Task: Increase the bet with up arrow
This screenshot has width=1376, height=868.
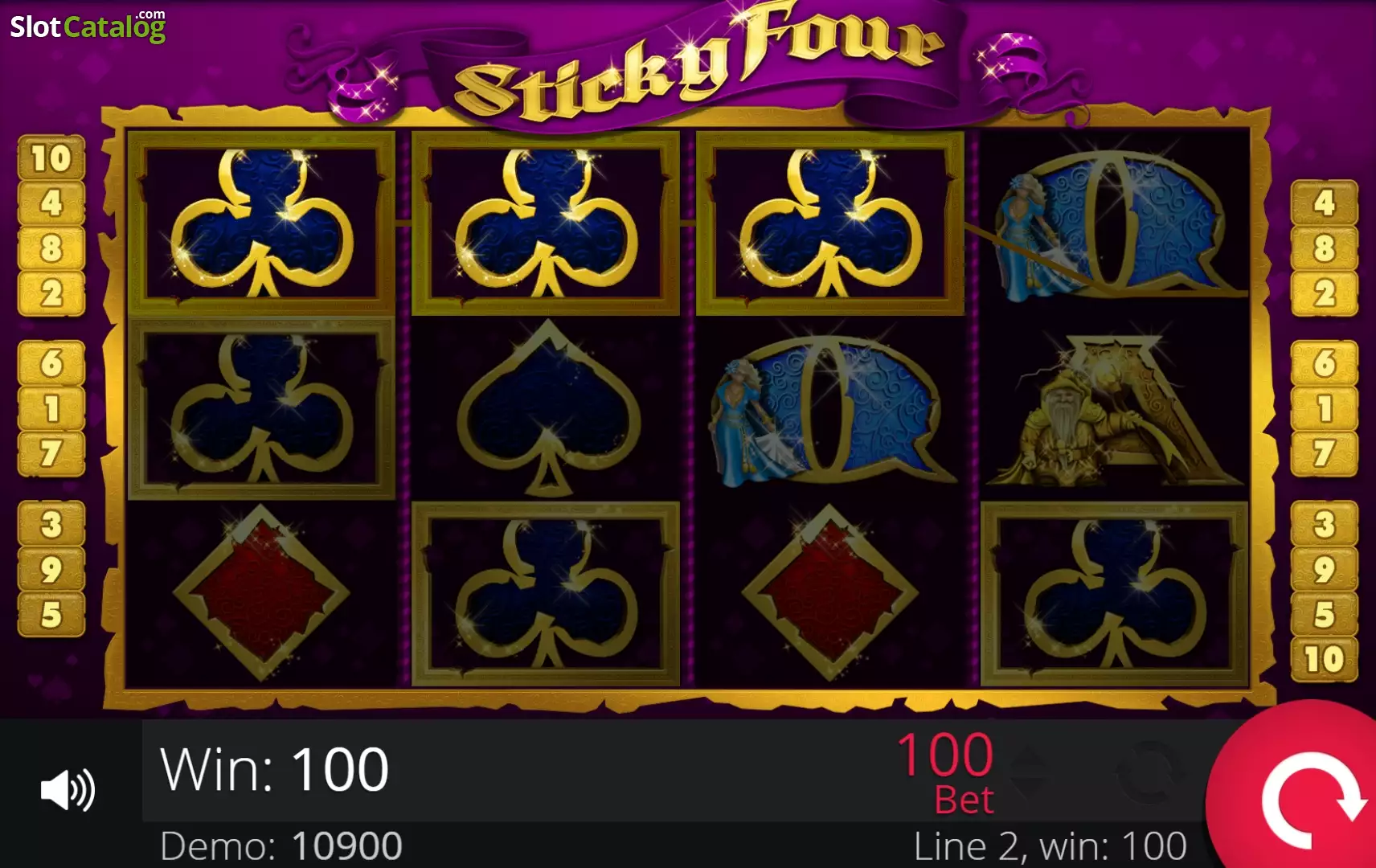Action: click(x=1030, y=755)
